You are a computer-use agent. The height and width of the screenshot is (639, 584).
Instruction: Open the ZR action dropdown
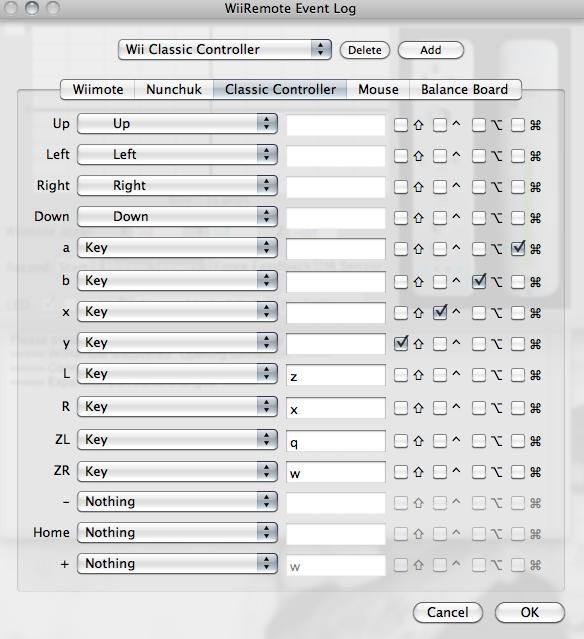pyautogui.click(x=177, y=472)
